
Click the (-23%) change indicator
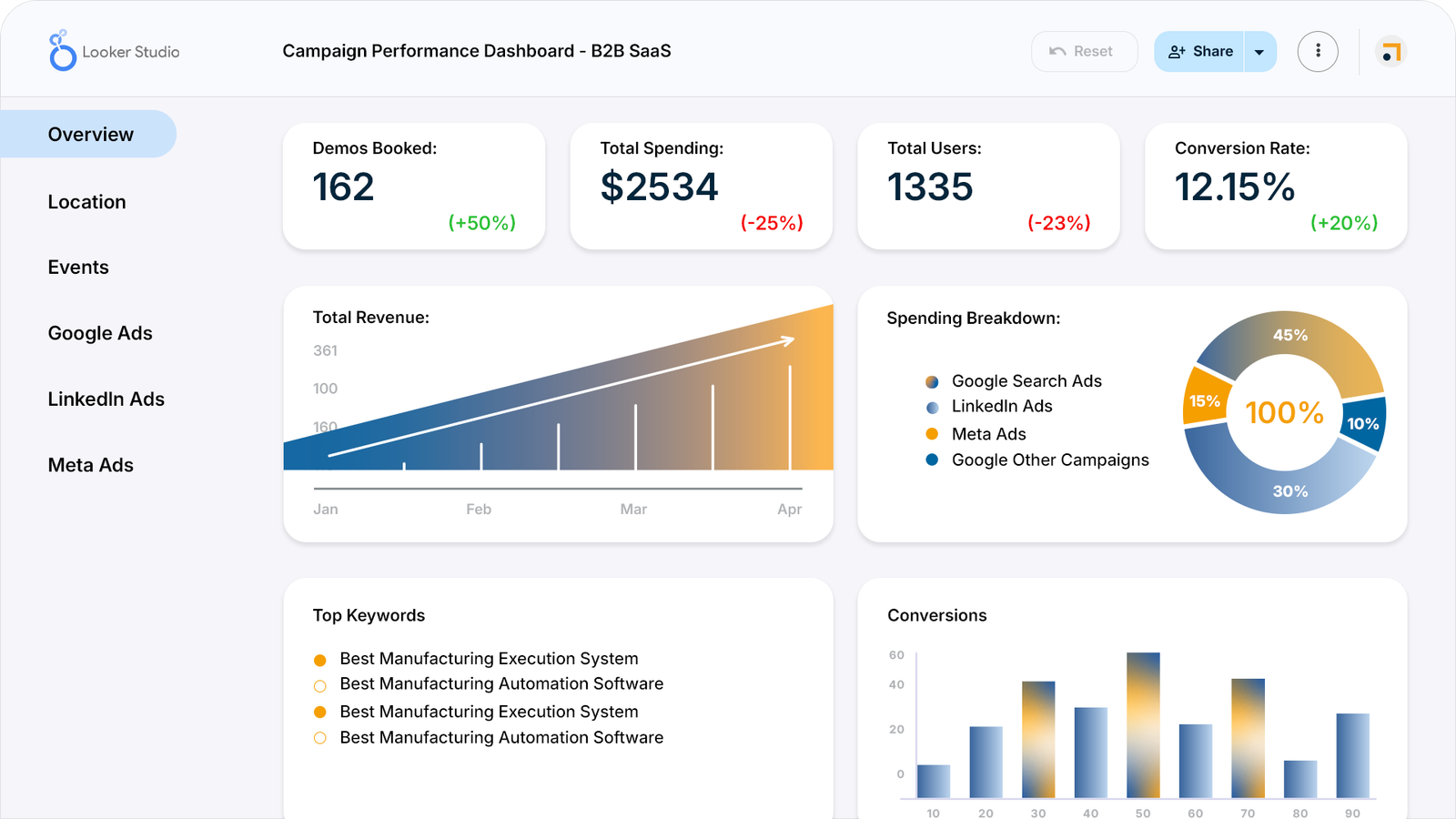[1059, 223]
